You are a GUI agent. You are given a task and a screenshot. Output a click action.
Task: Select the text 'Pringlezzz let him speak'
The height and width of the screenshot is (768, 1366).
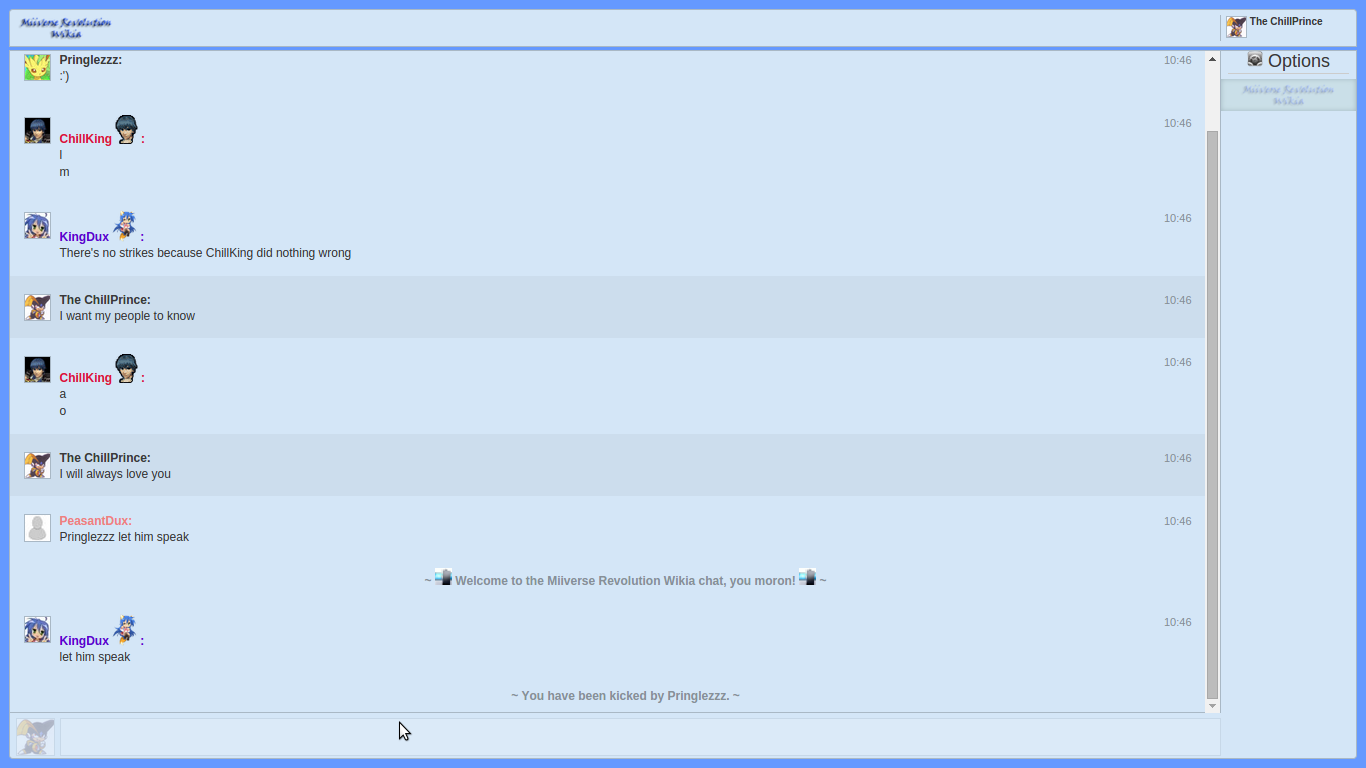[x=124, y=537]
